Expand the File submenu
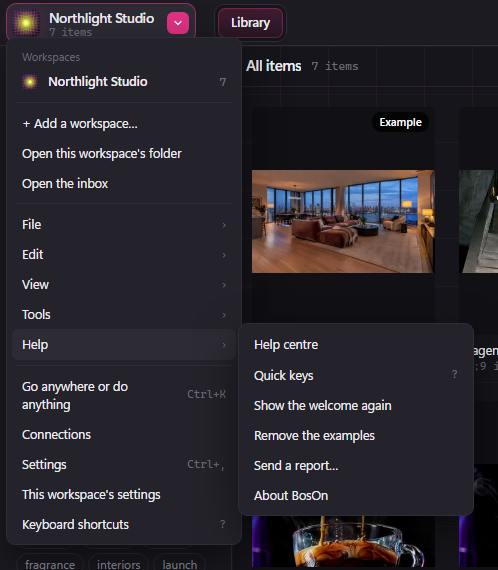The width and height of the screenshot is (498, 570). [124, 225]
